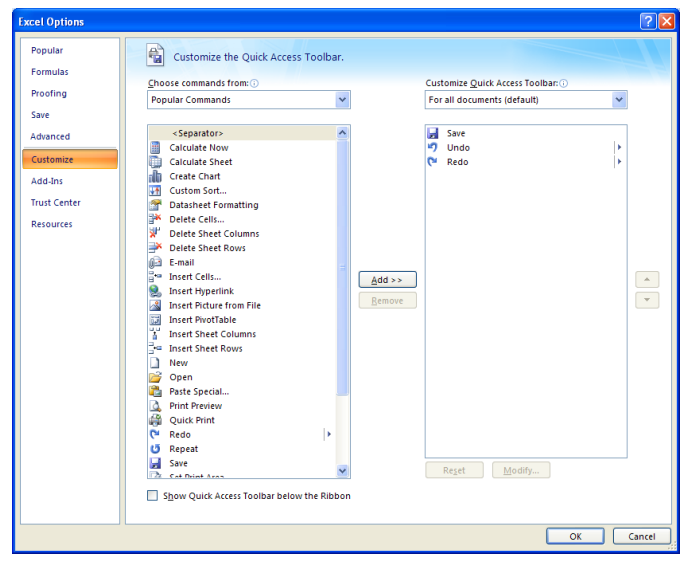Click the commands list scrollbar thumb
The width and height of the screenshot is (690, 564).
(x=342, y=267)
